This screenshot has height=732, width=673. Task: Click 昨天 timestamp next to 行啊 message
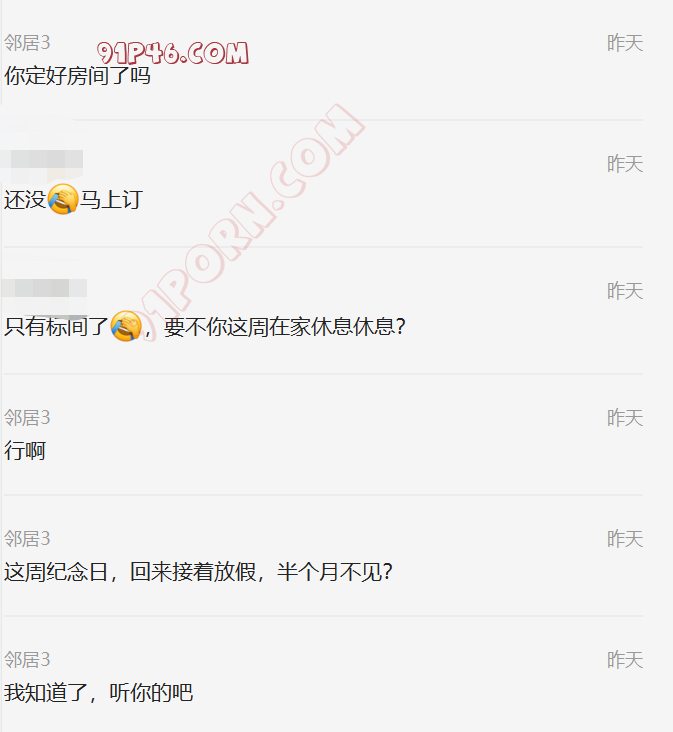(x=625, y=418)
